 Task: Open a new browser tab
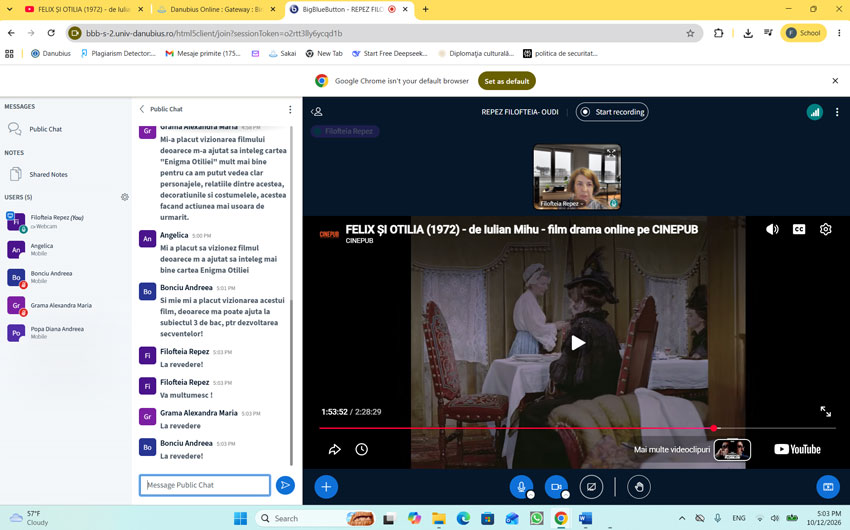(x=426, y=9)
